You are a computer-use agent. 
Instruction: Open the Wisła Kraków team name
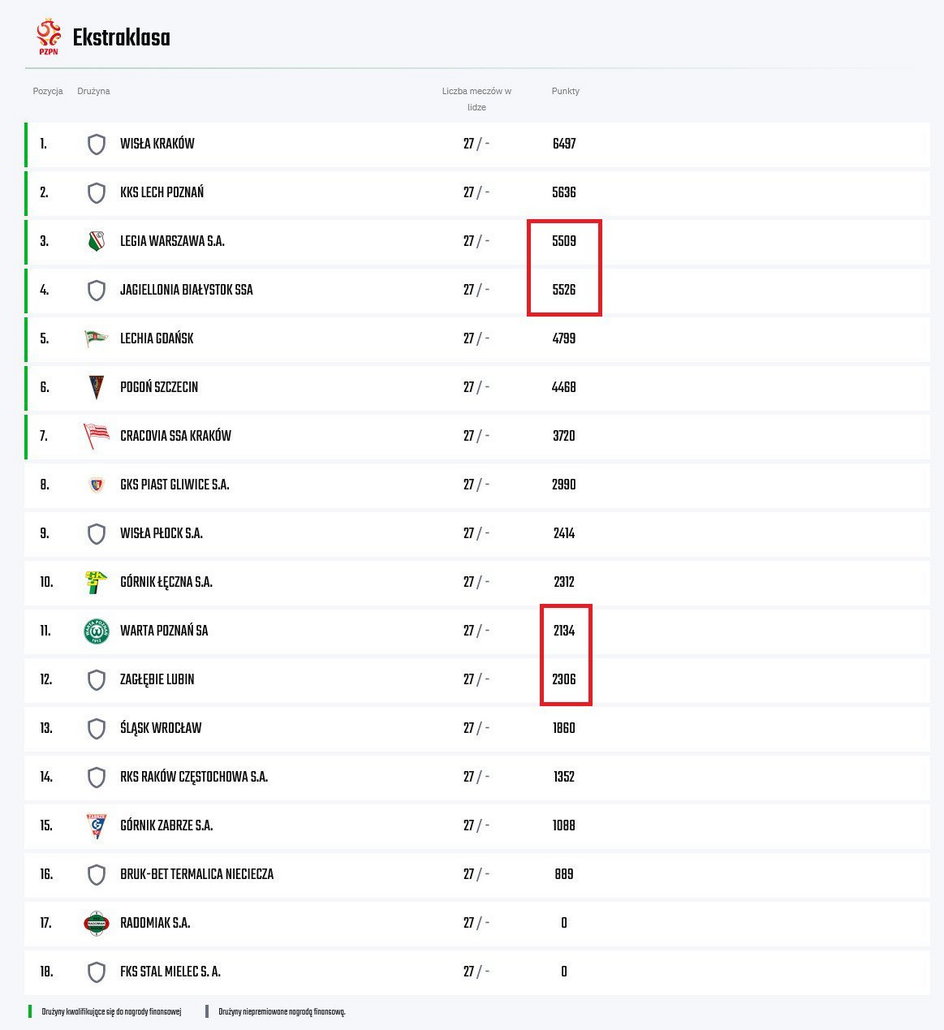157,144
